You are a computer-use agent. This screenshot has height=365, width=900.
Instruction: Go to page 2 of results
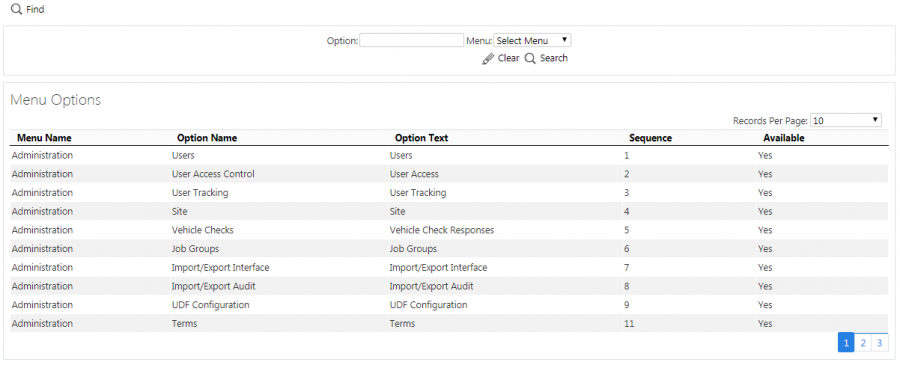point(862,343)
